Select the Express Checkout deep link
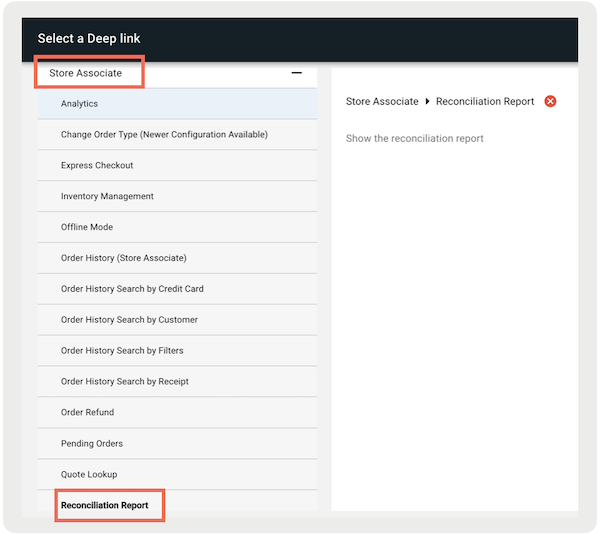This screenshot has height=535, width=600. point(177,165)
